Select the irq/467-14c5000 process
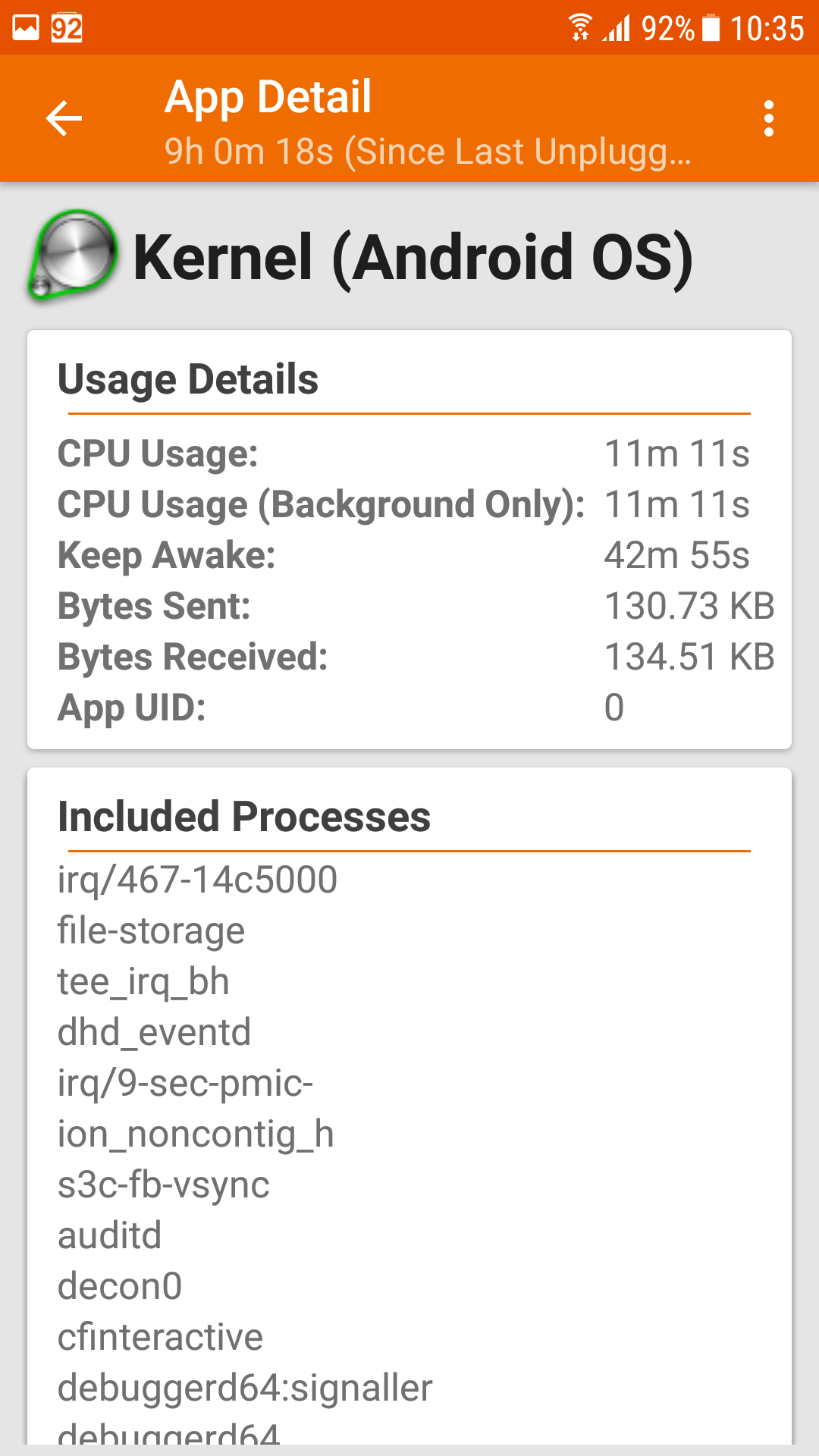Viewport: 819px width, 1456px height. [x=197, y=880]
